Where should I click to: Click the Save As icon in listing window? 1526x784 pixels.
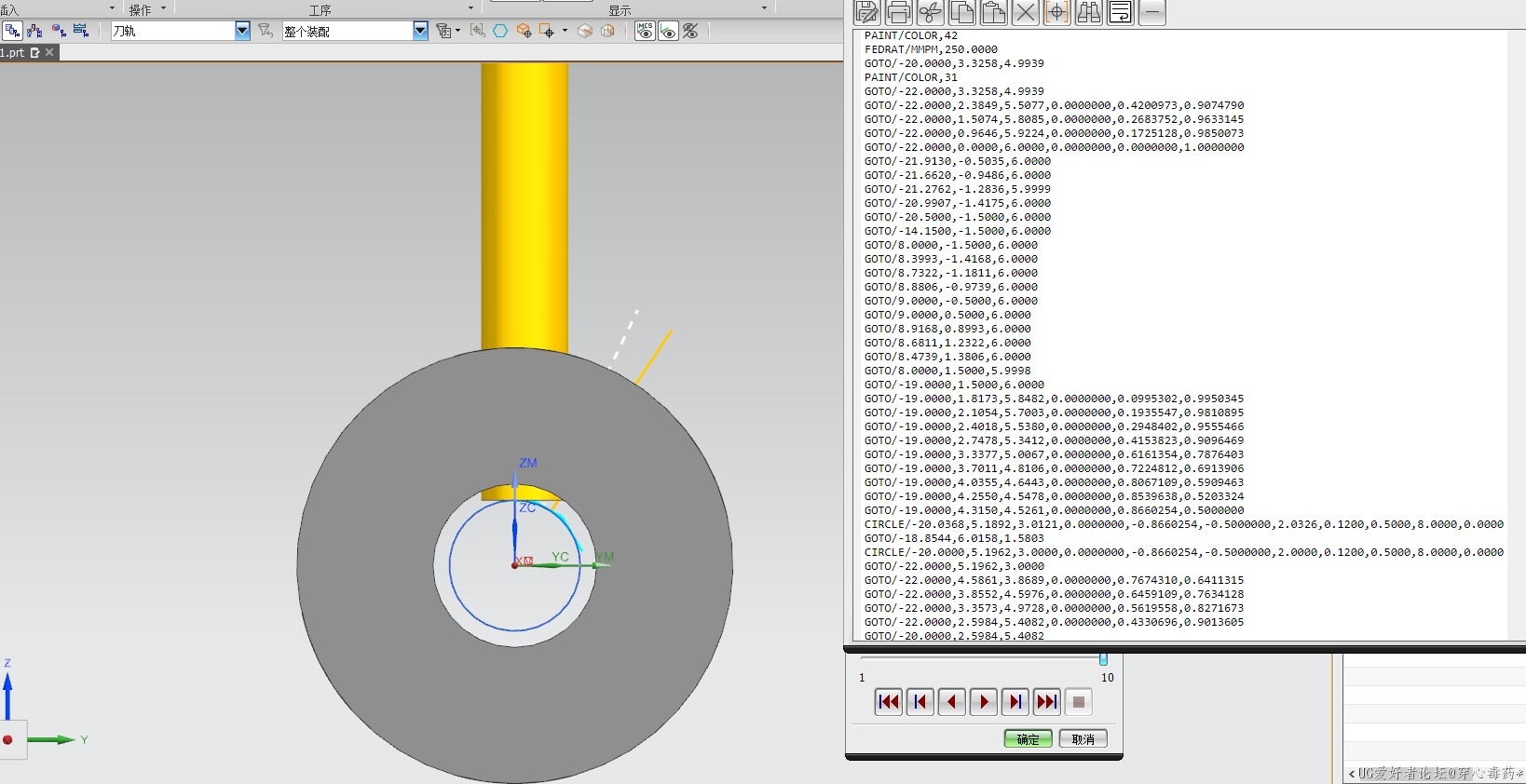click(x=867, y=13)
